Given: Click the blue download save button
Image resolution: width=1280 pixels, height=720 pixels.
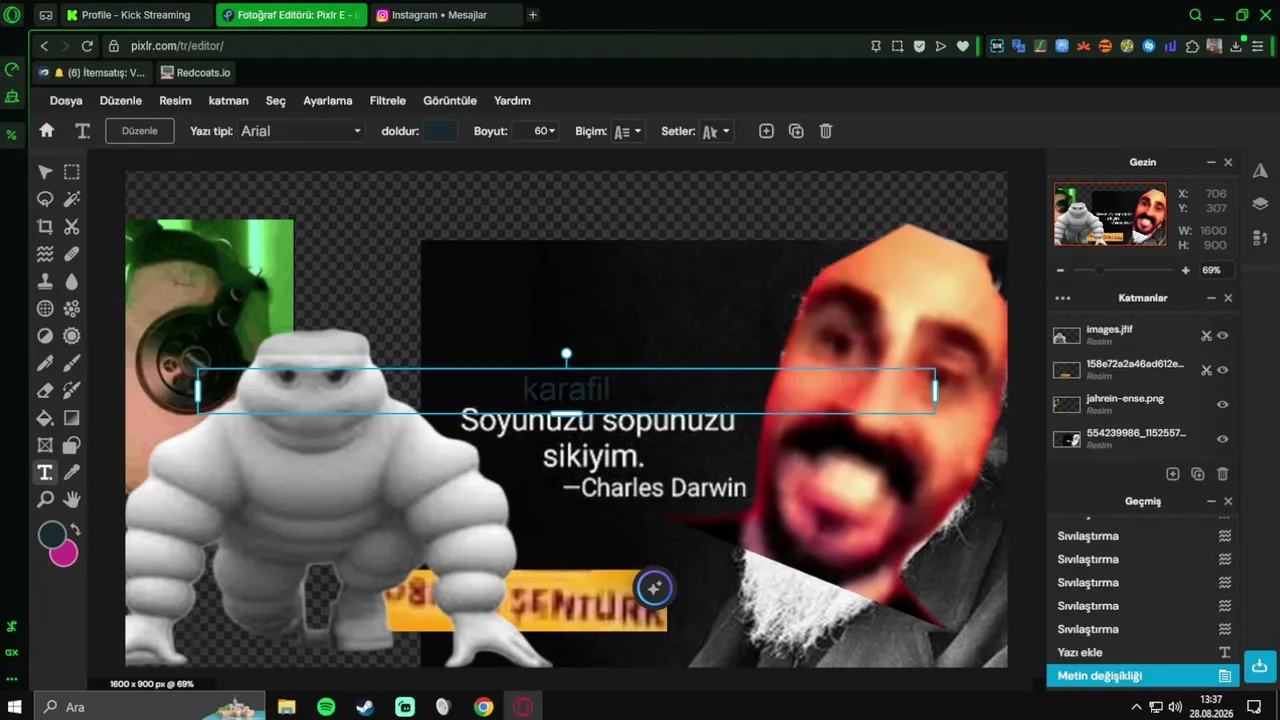Looking at the screenshot, I should click(1259, 666).
